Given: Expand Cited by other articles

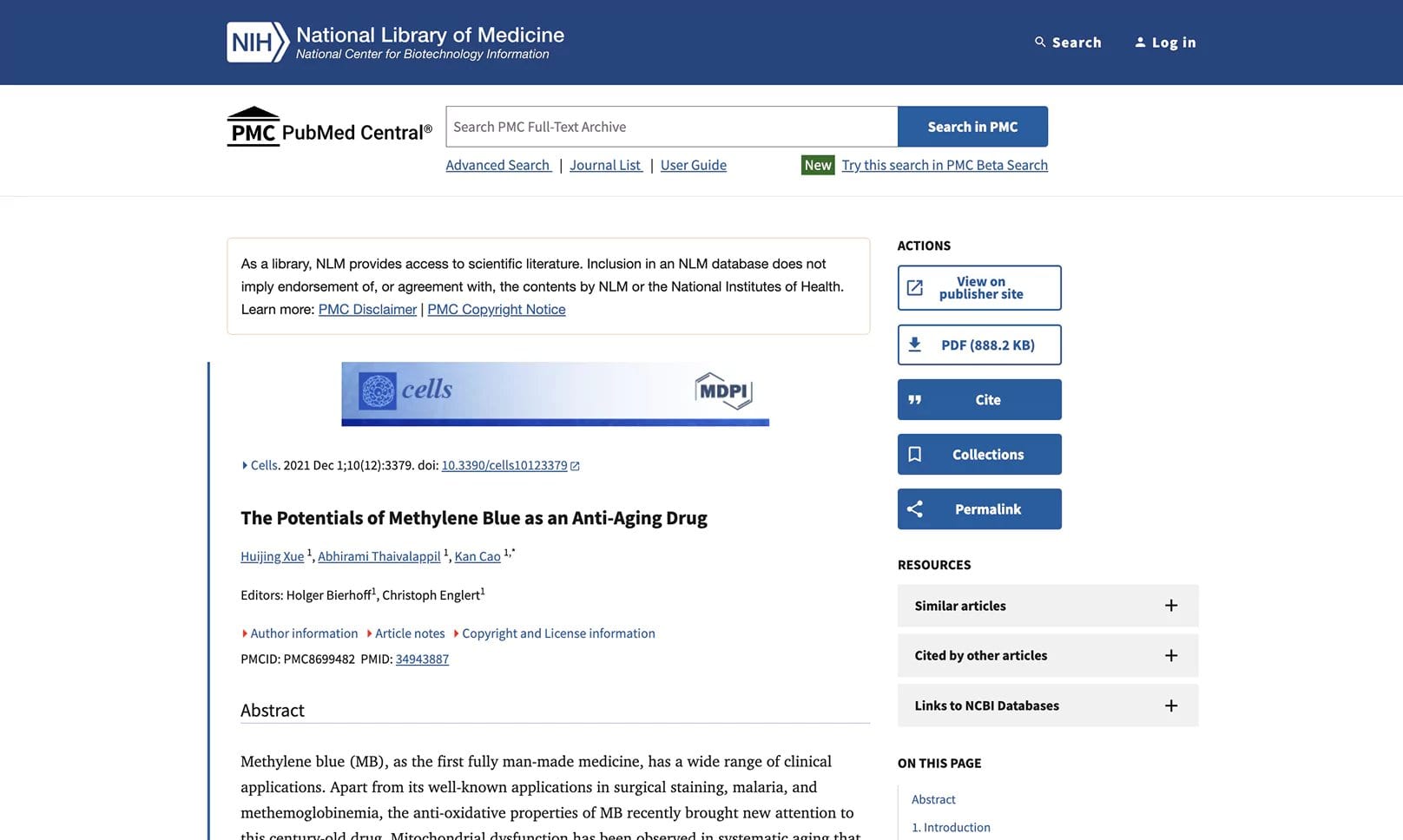Looking at the screenshot, I should (1047, 655).
